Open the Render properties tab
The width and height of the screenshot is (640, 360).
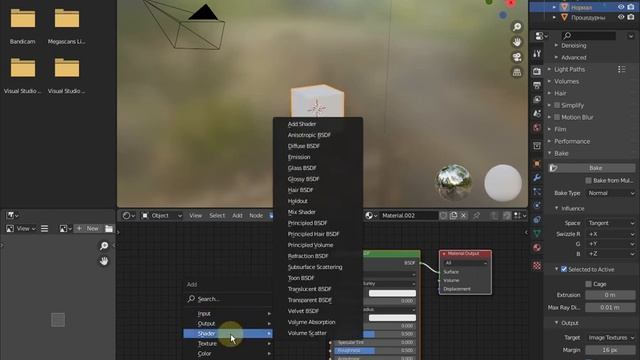click(537, 71)
